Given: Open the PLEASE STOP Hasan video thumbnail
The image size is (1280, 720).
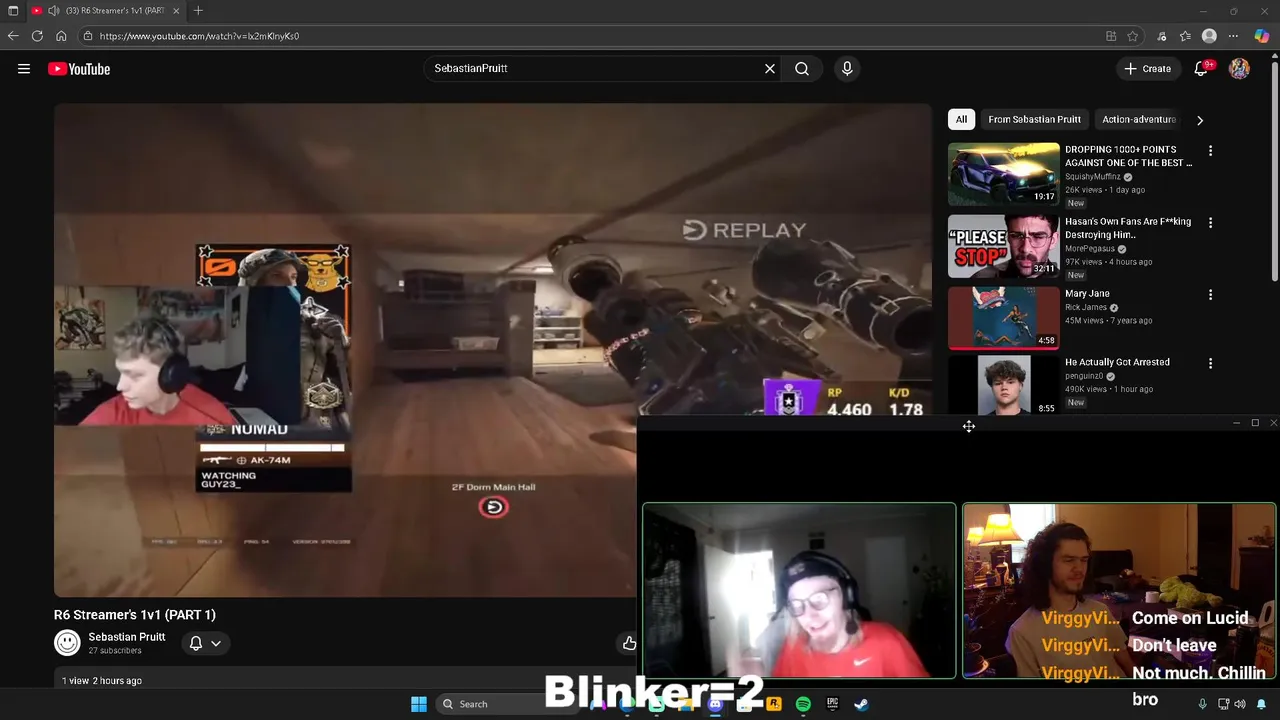Looking at the screenshot, I should click(1003, 245).
